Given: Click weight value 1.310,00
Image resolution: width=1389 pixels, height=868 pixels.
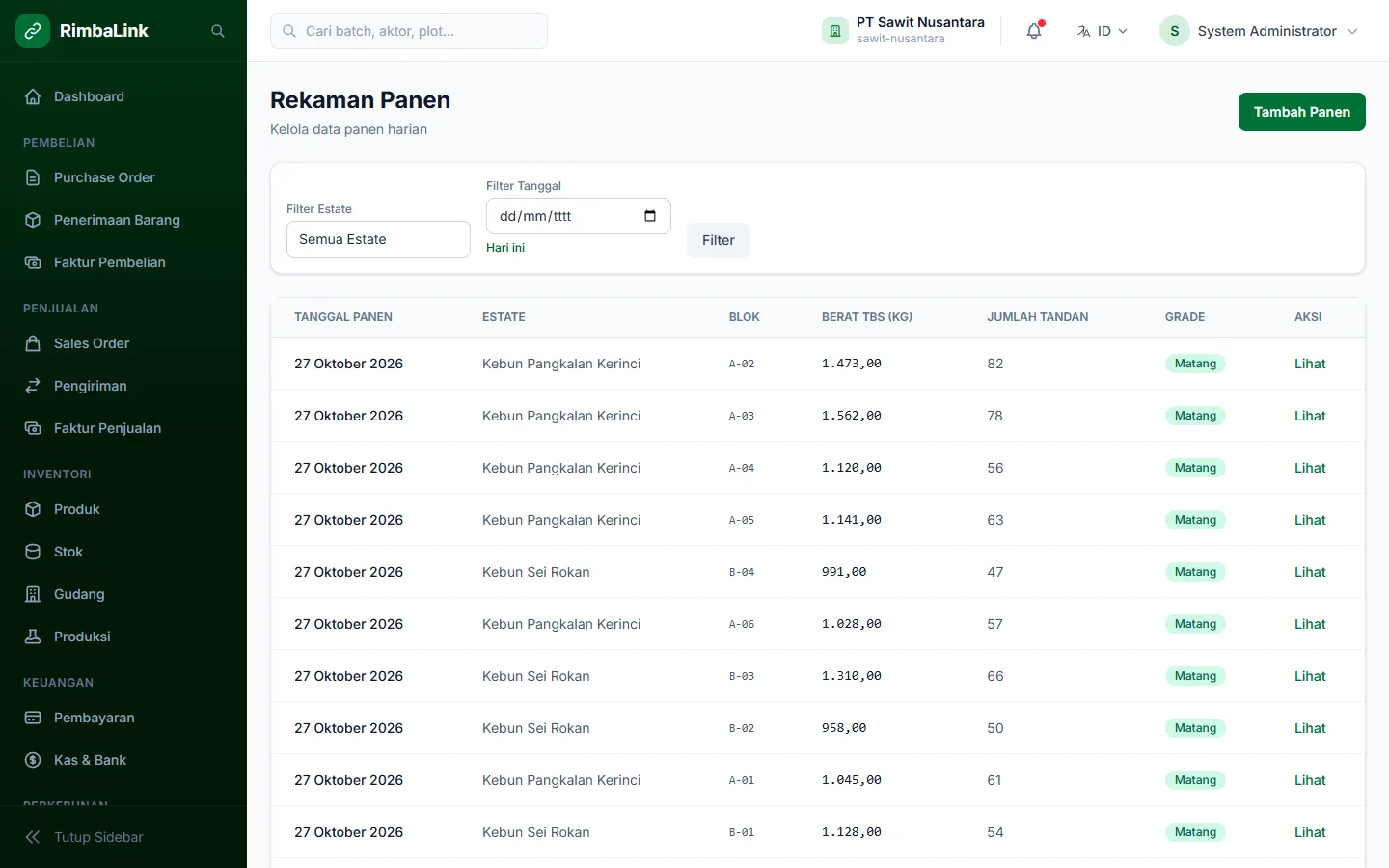Looking at the screenshot, I should tap(852, 676).
